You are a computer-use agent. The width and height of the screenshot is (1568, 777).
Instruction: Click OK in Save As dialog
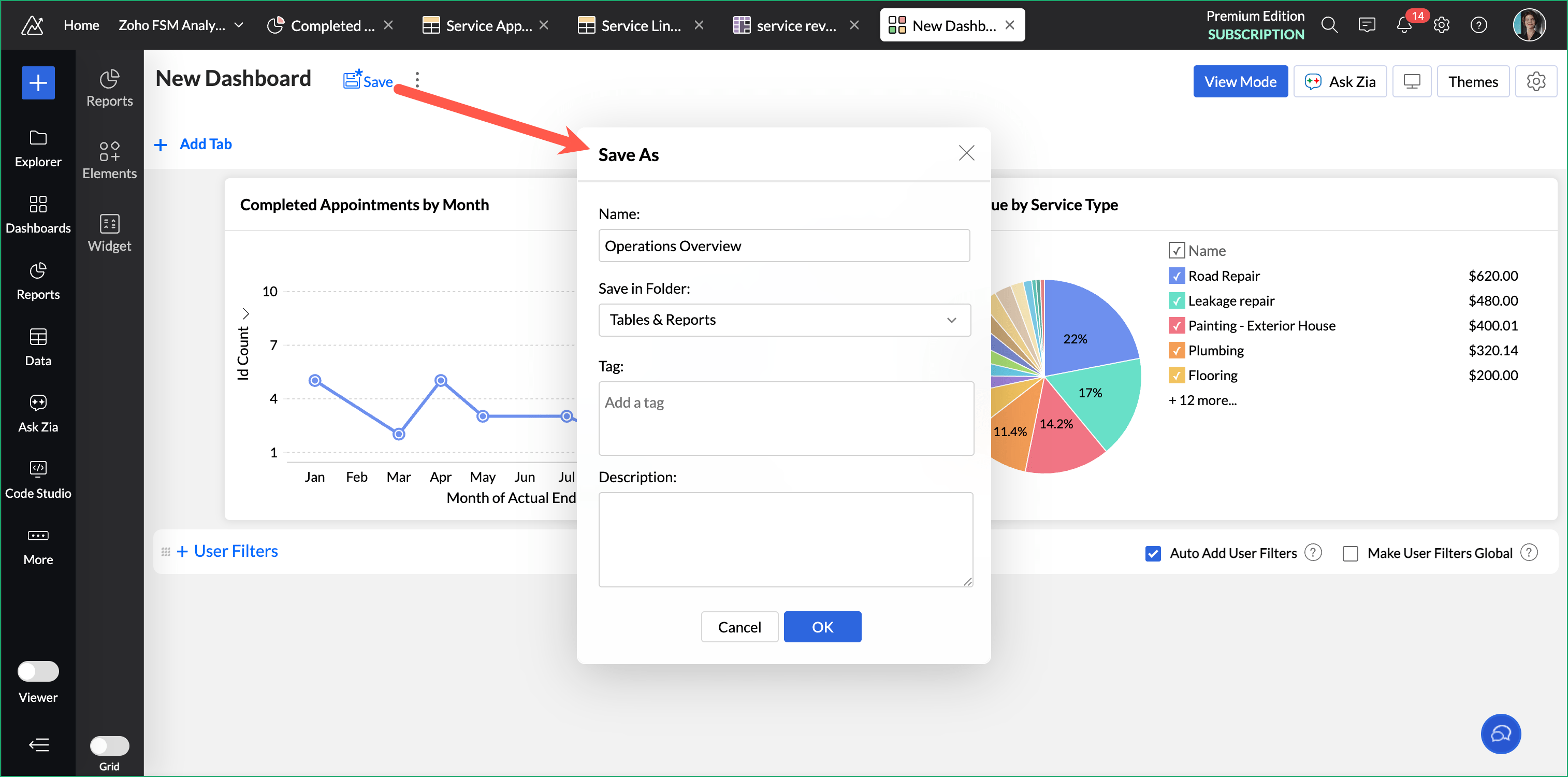point(822,627)
